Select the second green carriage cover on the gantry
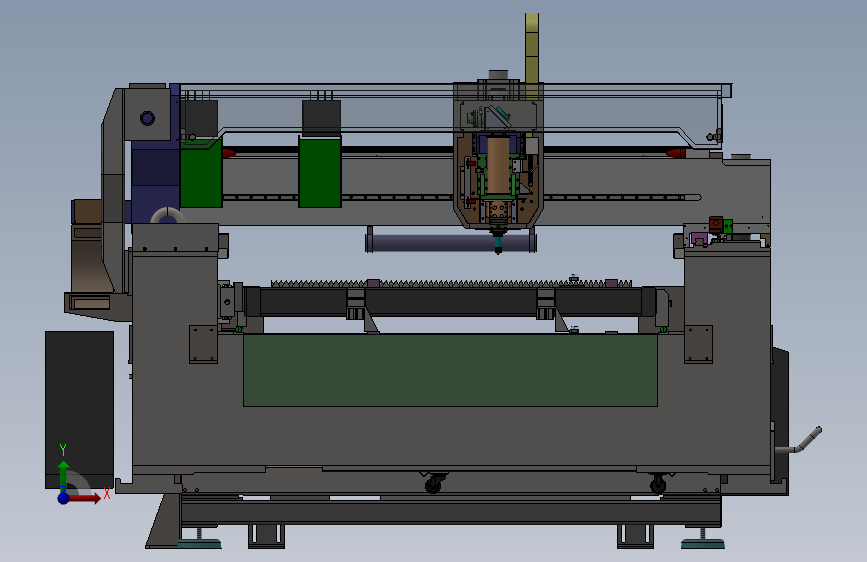 (x=320, y=173)
